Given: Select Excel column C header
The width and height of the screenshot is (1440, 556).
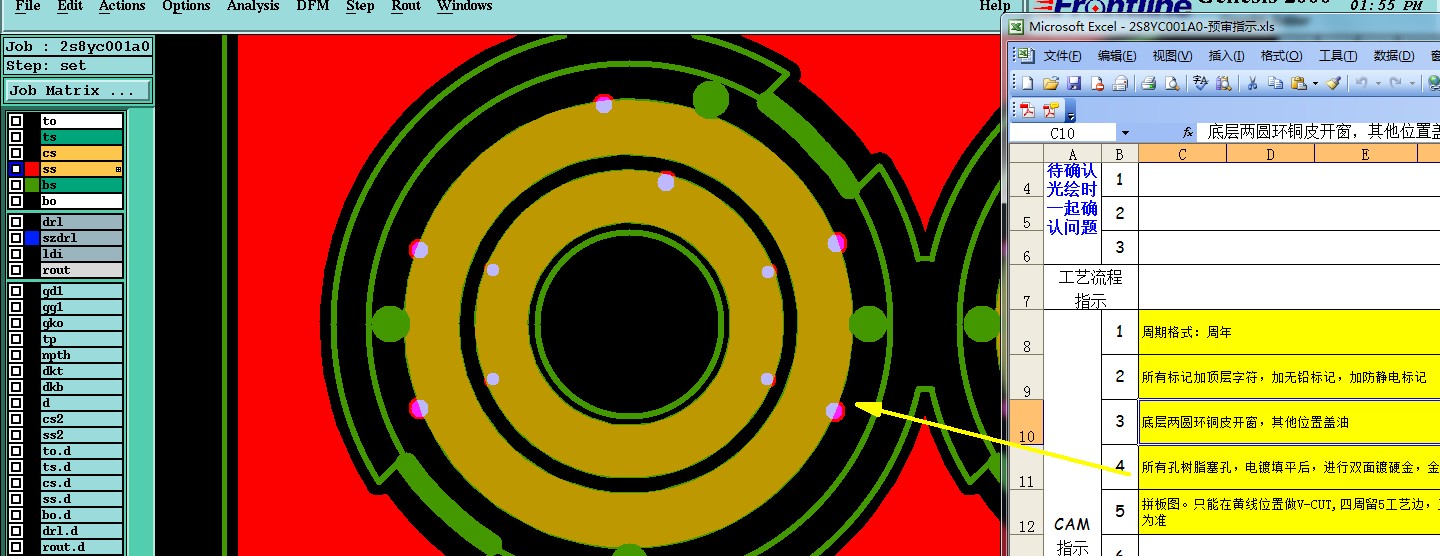Looking at the screenshot, I should [x=1182, y=154].
